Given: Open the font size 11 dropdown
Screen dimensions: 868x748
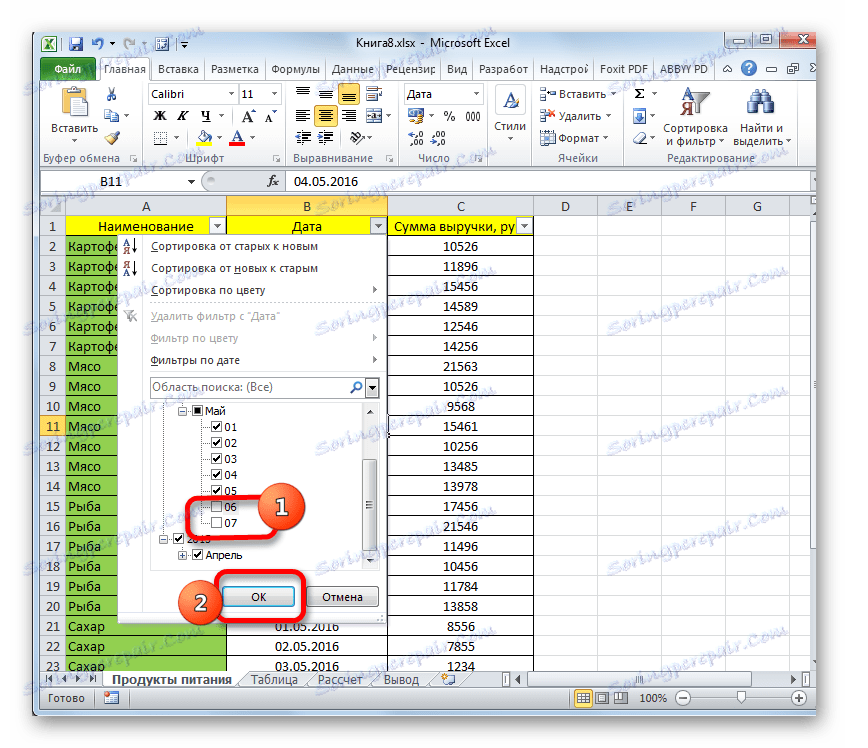Looking at the screenshot, I should click(274, 94).
